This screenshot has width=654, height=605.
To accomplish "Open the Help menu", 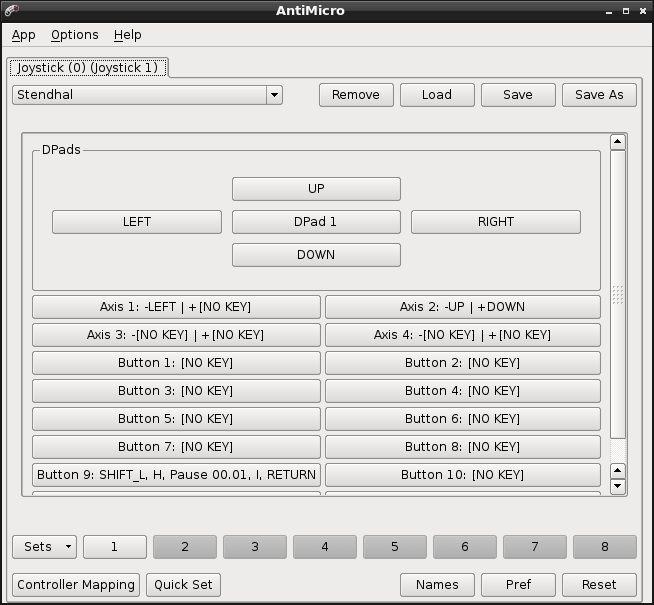I will (x=127, y=35).
